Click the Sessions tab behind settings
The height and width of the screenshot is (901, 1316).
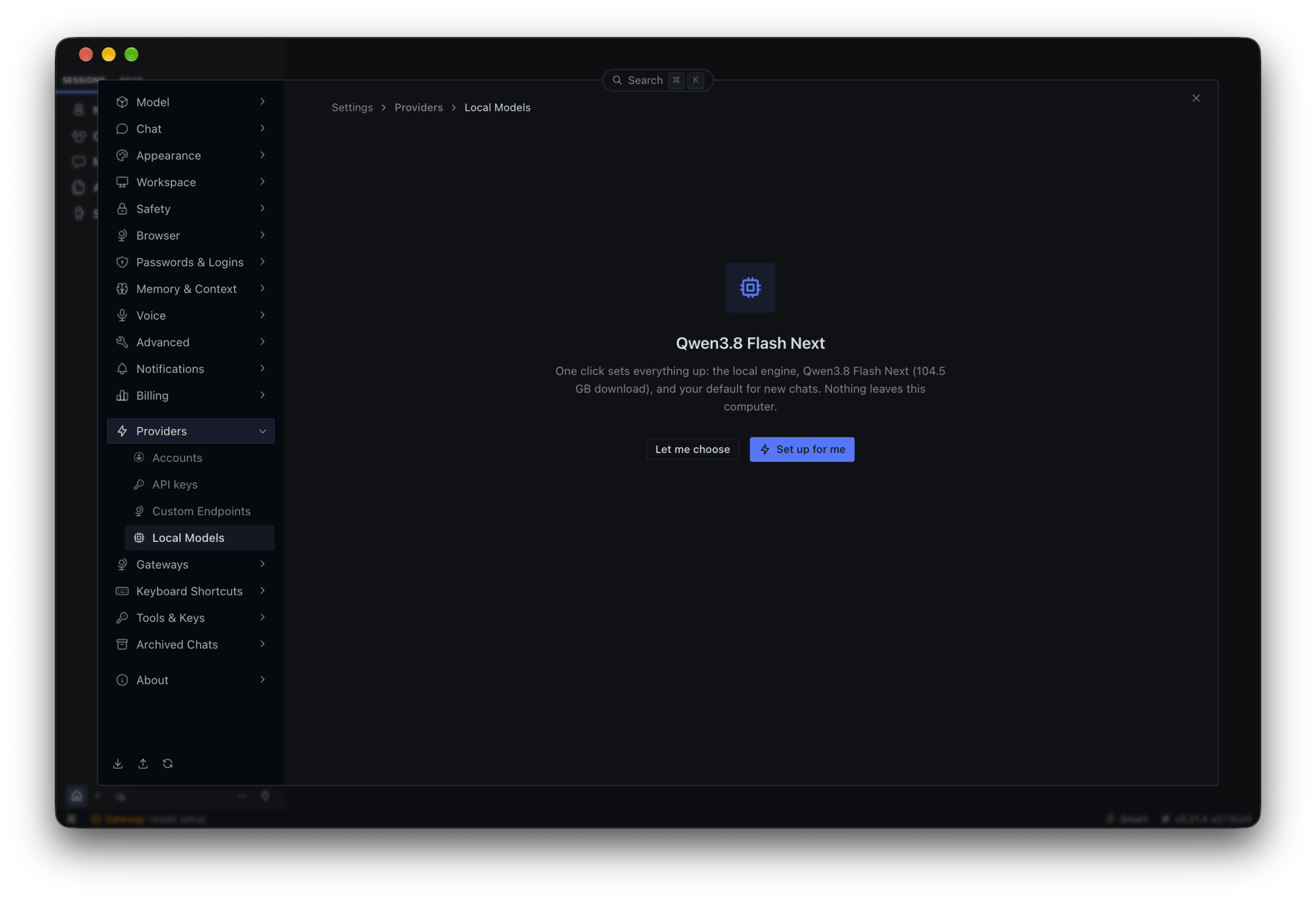click(x=83, y=80)
